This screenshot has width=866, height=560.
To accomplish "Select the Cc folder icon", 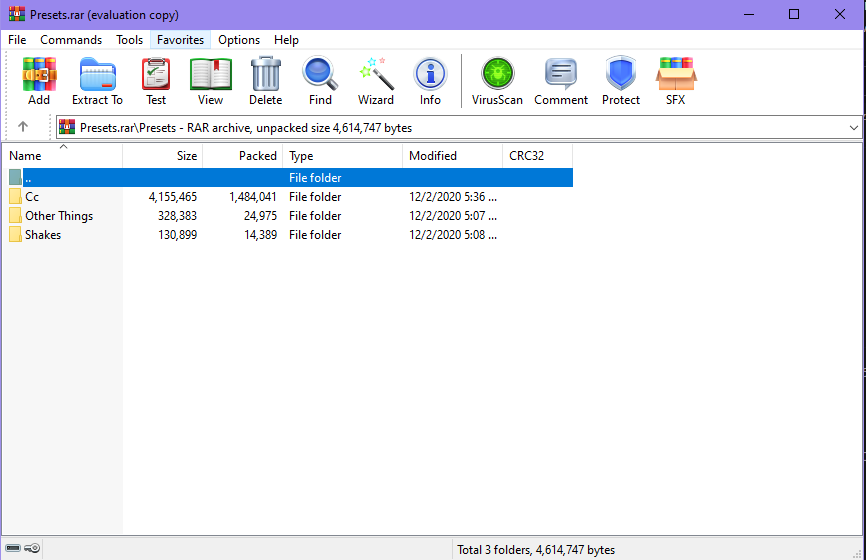I will pyautogui.click(x=15, y=197).
